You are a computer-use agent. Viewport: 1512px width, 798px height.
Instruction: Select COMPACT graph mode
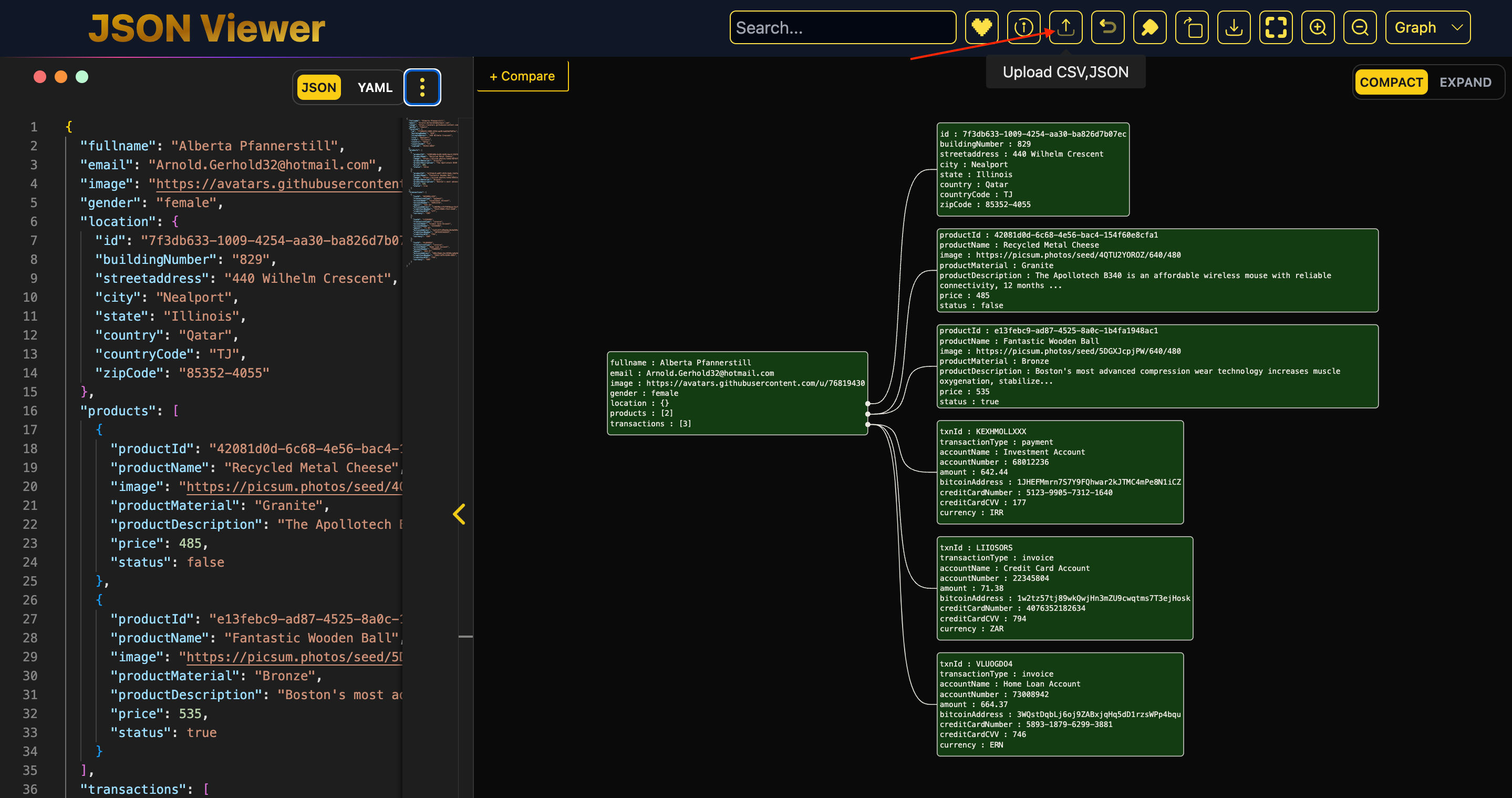pos(1391,82)
